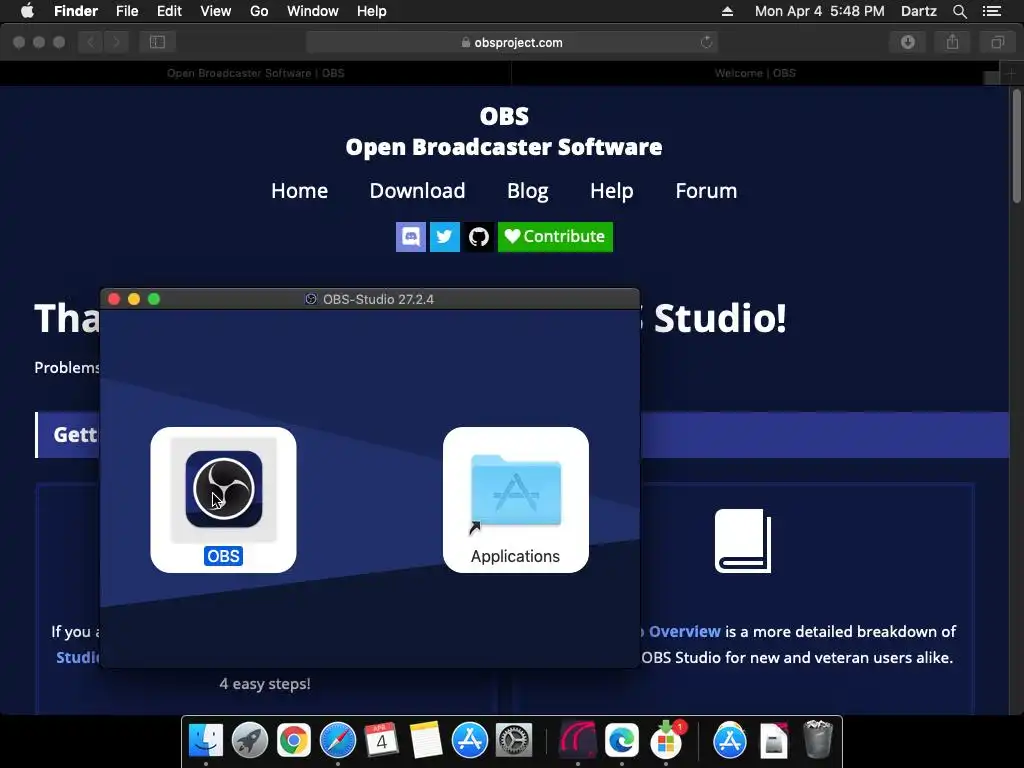The height and width of the screenshot is (768, 1024).
Task: Open System Preferences gear in the Dock
Action: 514,740
